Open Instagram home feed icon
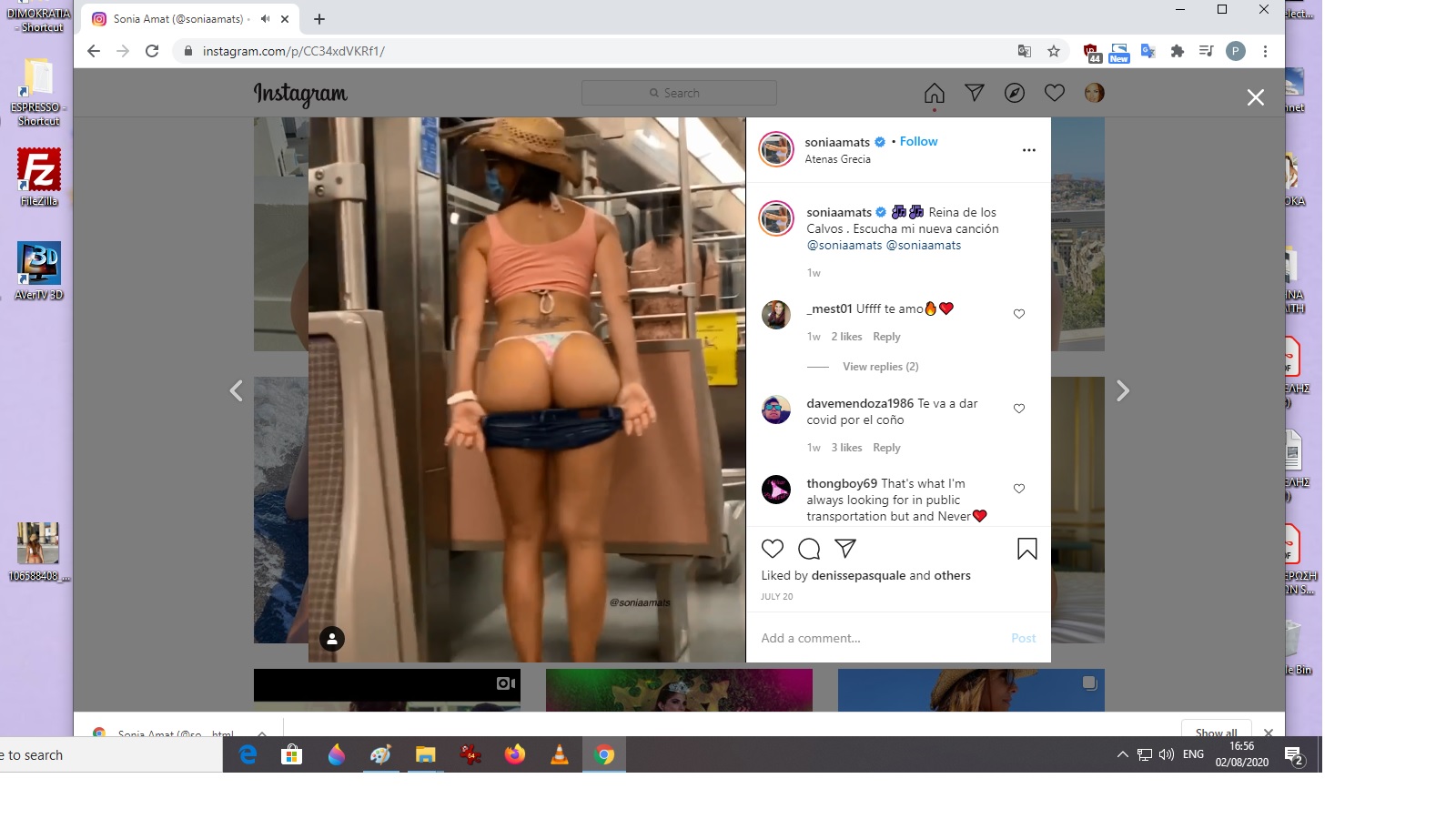Screen dimensions: 1456x819 click(x=934, y=93)
